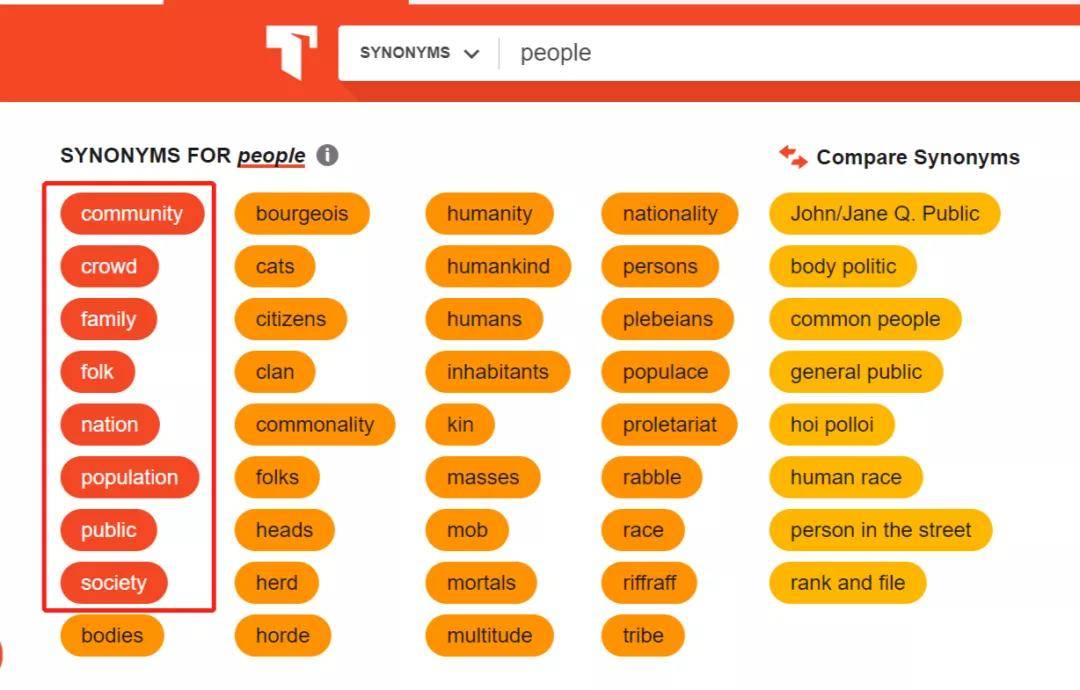The height and width of the screenshot is (690, 1080).
Task: Select the community synonym pill
Action: (132, 213)
